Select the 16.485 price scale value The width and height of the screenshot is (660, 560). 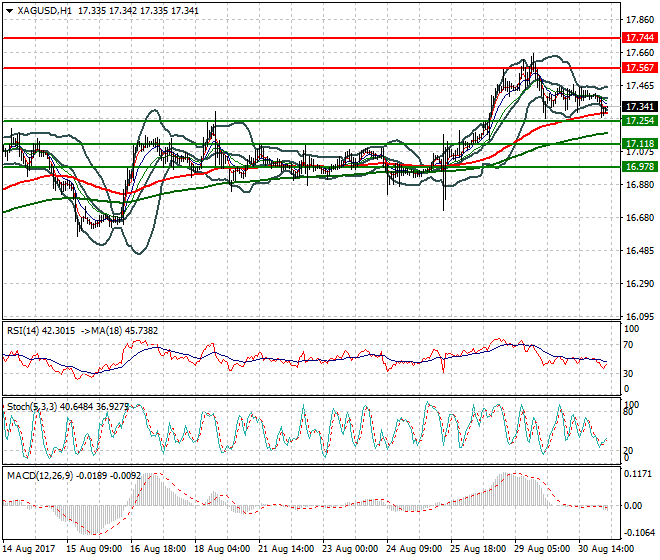click(640, 251)
